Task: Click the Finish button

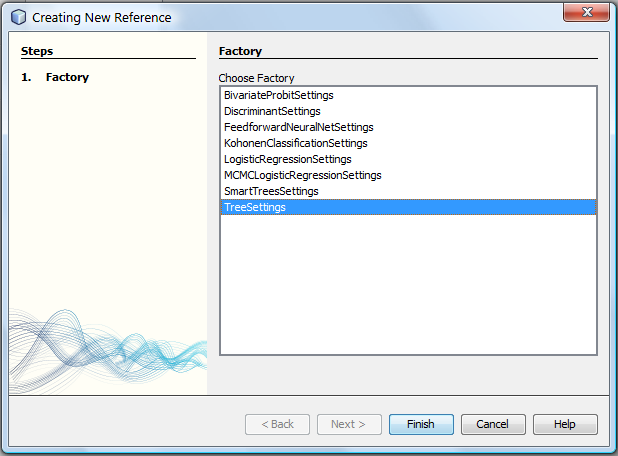Action: coord(421,424)
